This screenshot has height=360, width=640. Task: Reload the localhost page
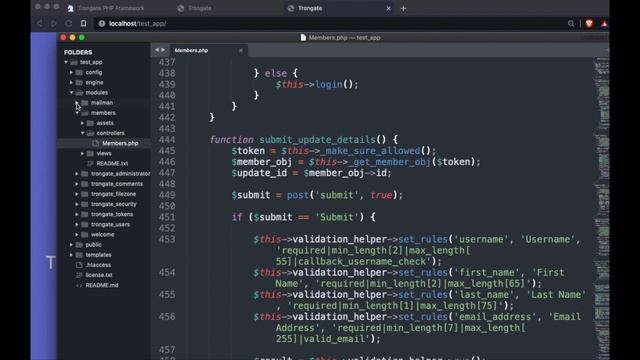pyautogui.click(x=68, y=24)
